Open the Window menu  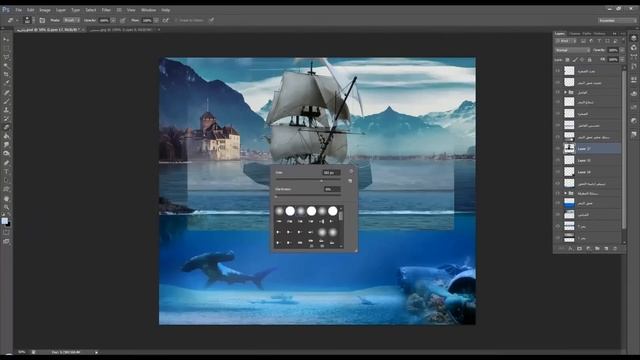pos(148,10)
